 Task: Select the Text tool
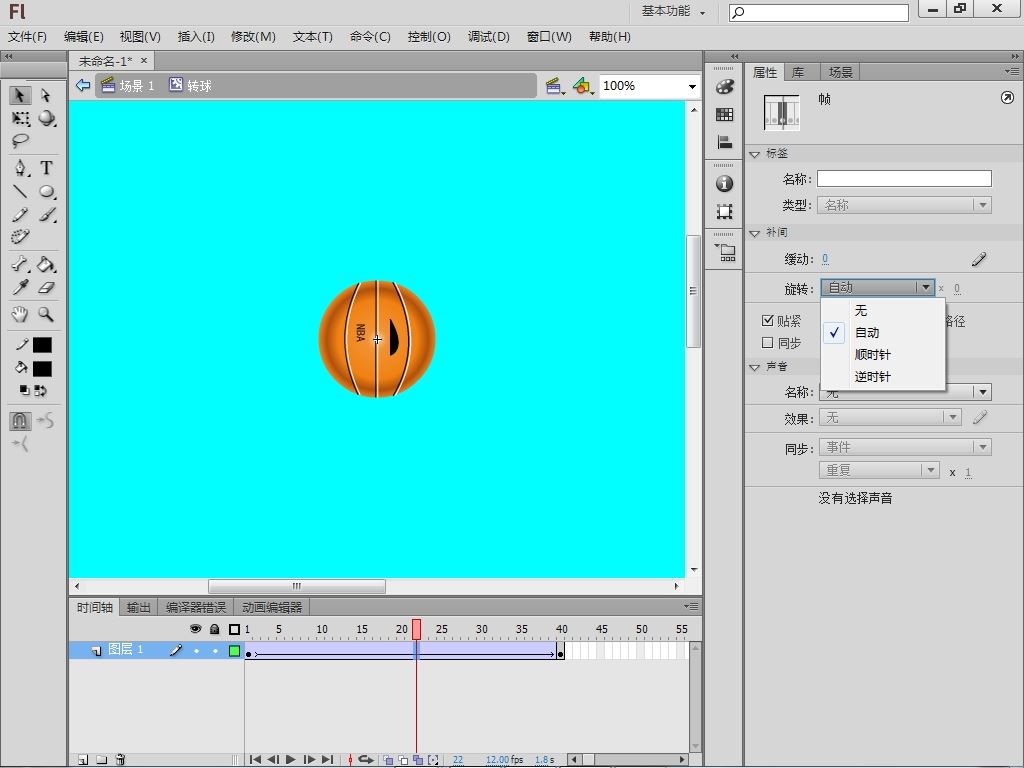click(x=46, y=168)
